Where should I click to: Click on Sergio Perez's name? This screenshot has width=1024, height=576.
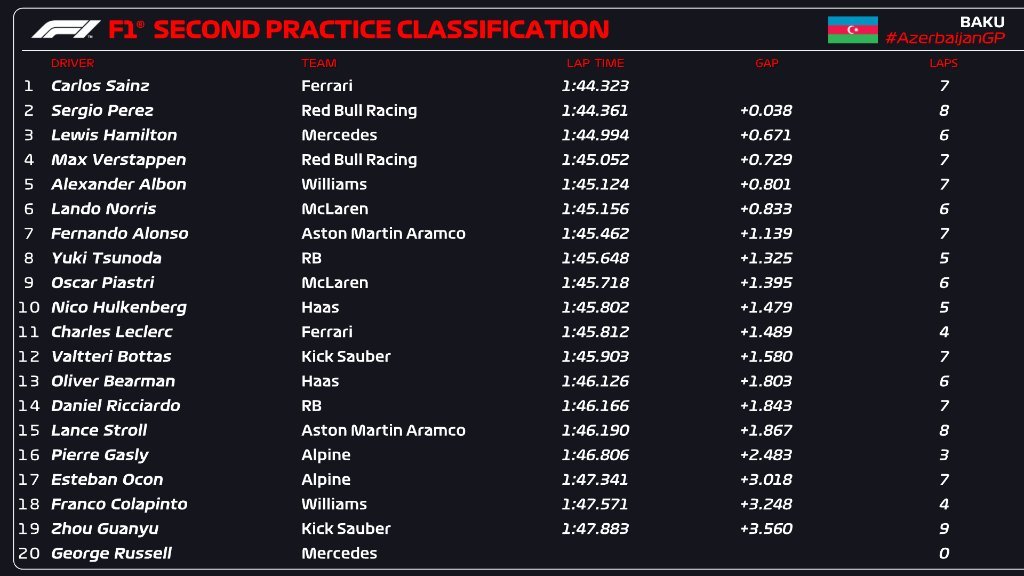point(102,110)
